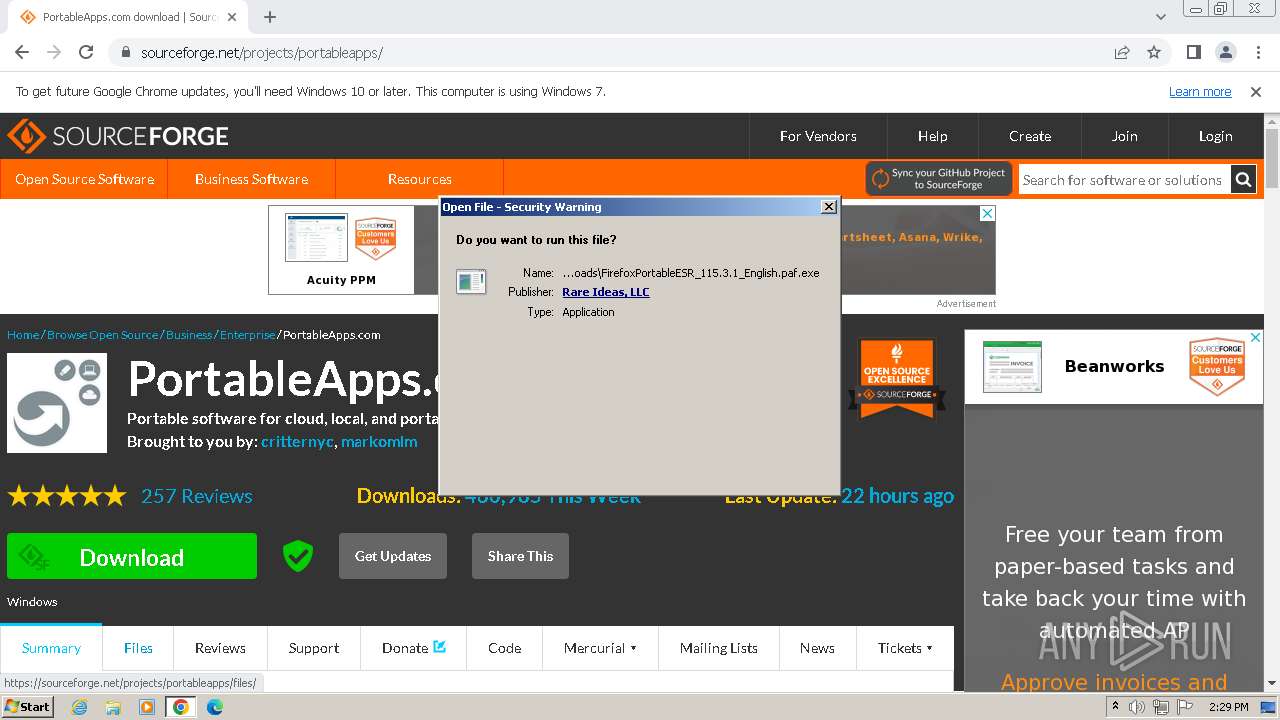Image resolution: width=1280 pixels, height=720 pixels.
Task: Close the Acuity PPM banner ad
Action: [x=987, y=214]
